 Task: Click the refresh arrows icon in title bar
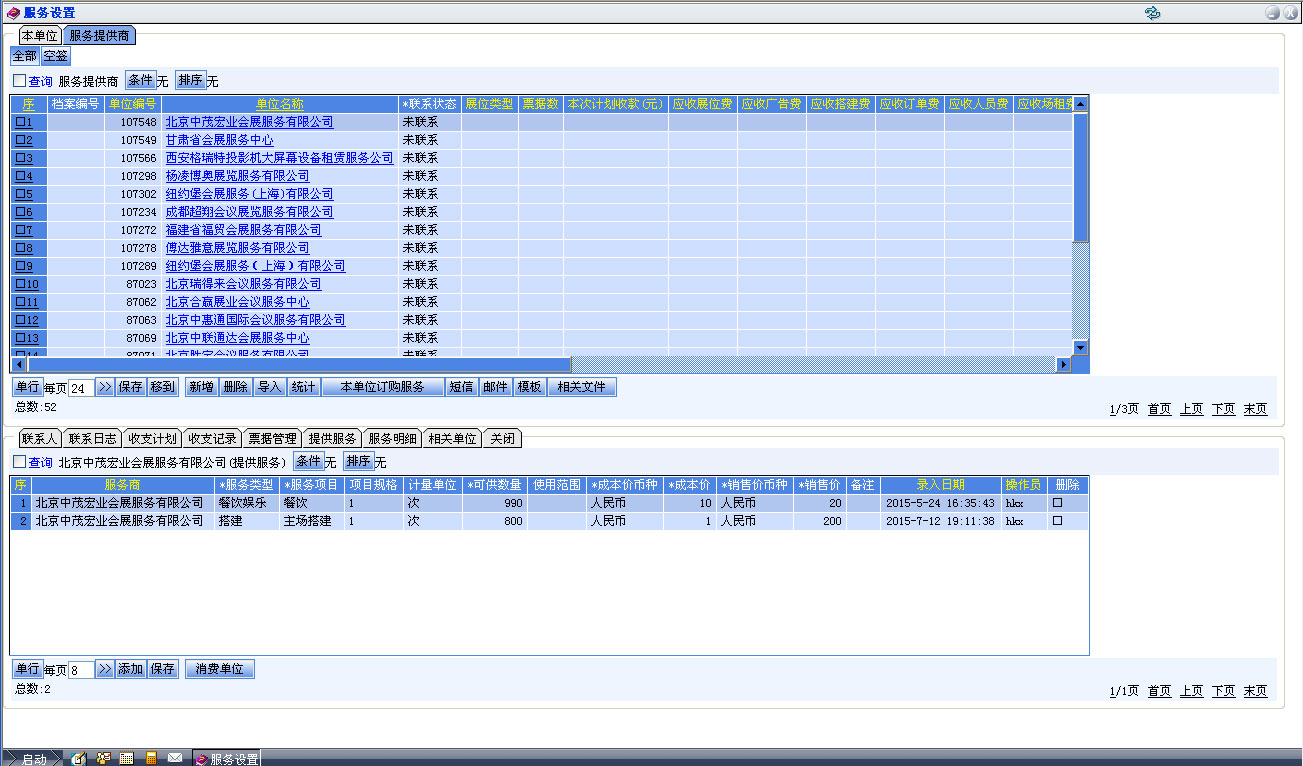coord(1152,13)
